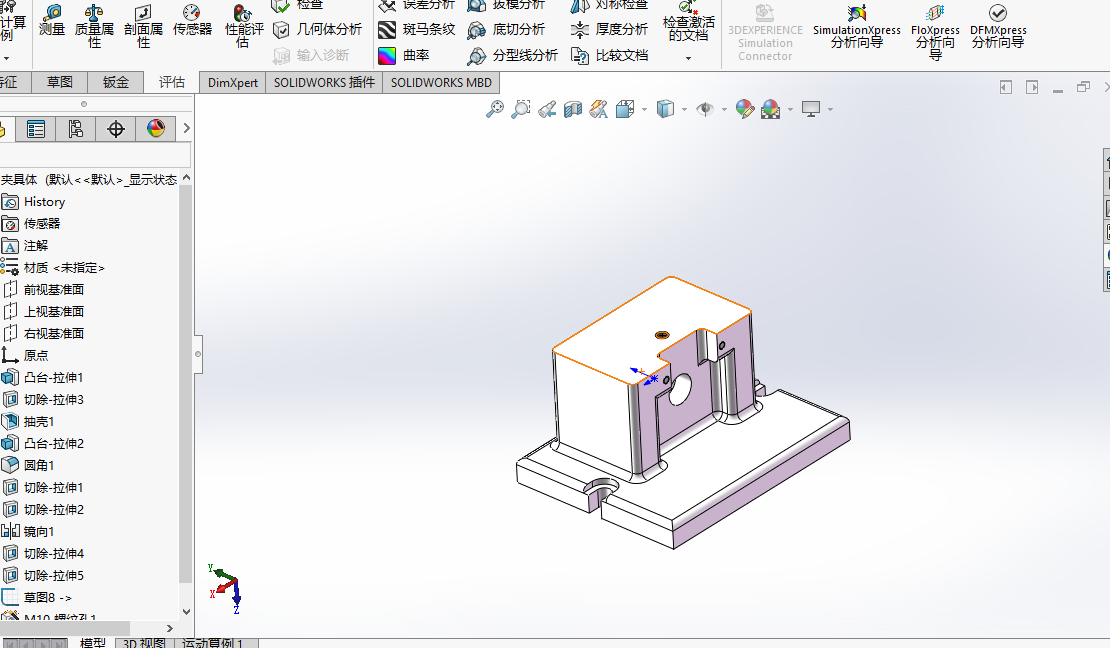The image size is (1110, 648).
Task: Click Previous View in view toolbar
Action: [x=547, y=109]
